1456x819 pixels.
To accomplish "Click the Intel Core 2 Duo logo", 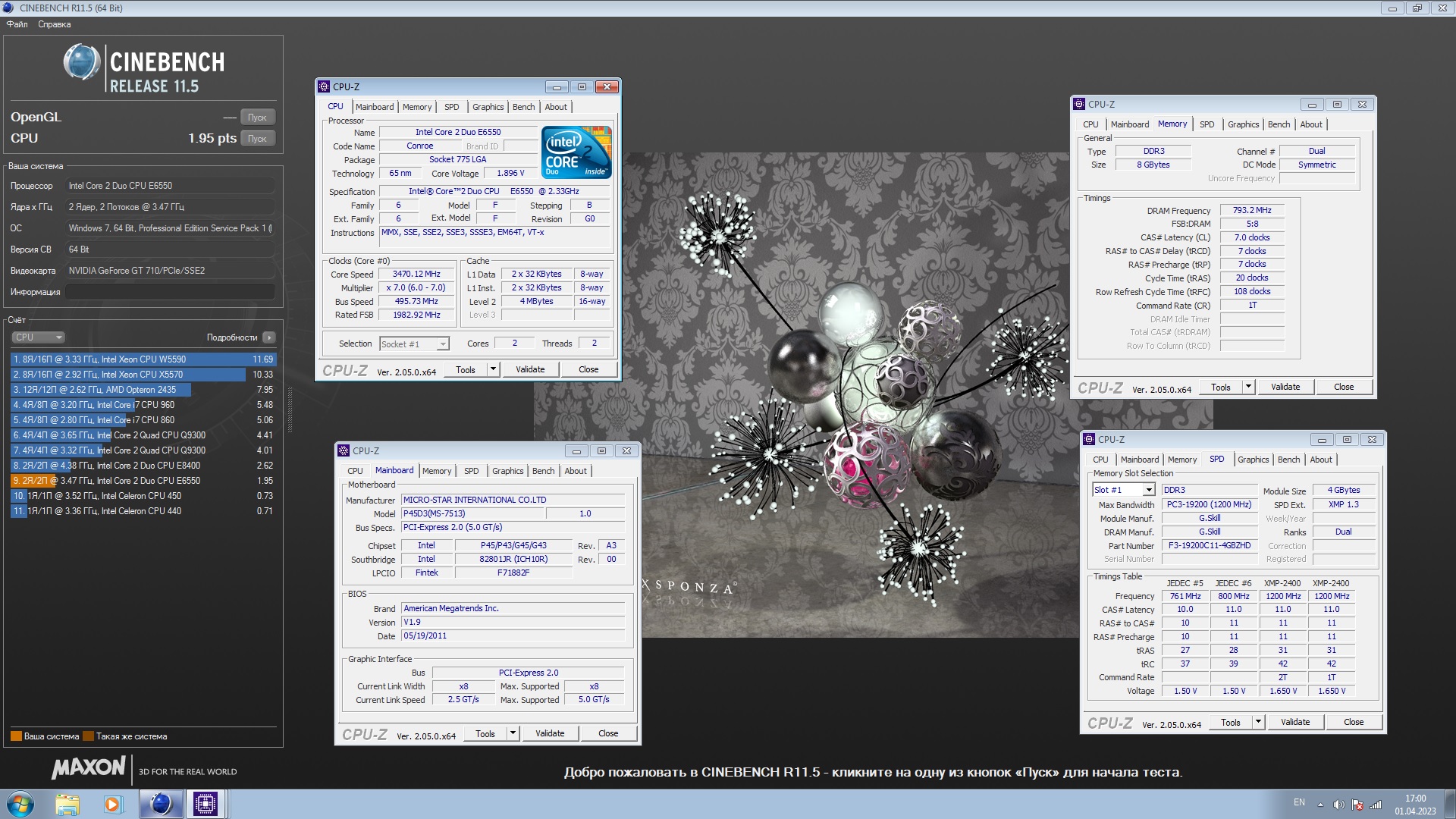I will coord(576,152).
